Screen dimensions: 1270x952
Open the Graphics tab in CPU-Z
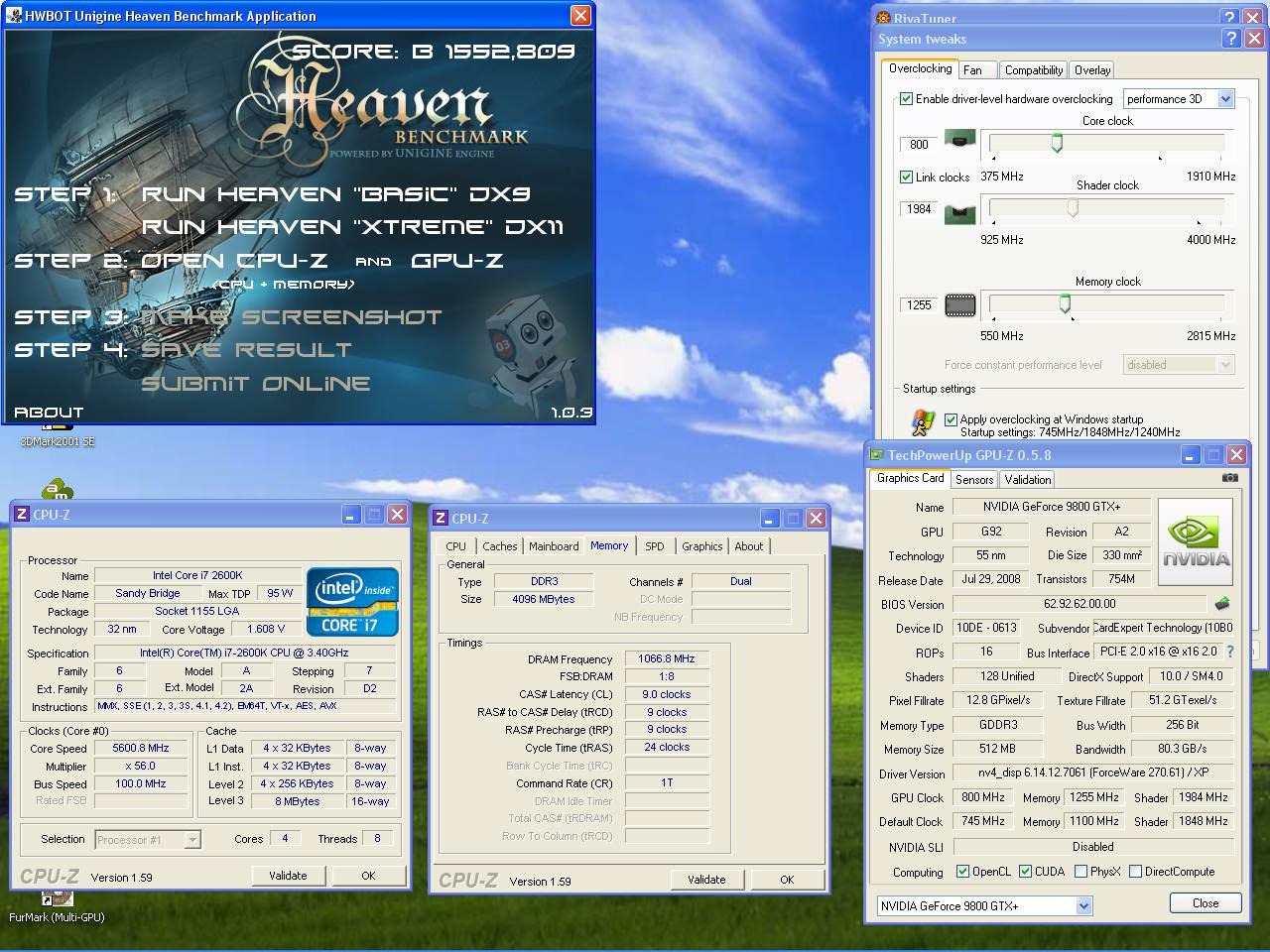click(701, 546)
